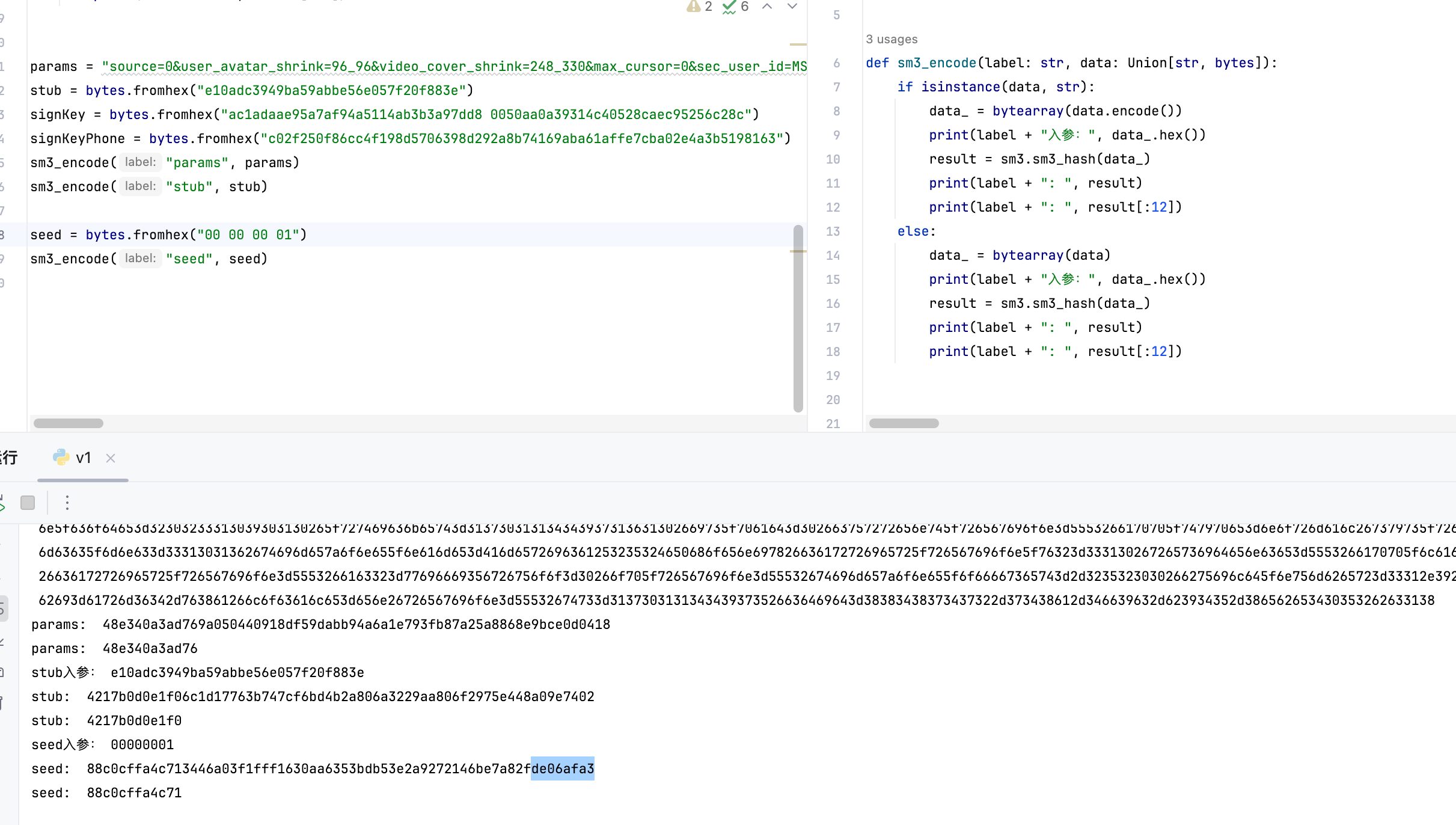Image resolution: width=1456 pixels, height=825 pixels.
Task: Click the sm3_encode function name definition
Action: (937, 63)
